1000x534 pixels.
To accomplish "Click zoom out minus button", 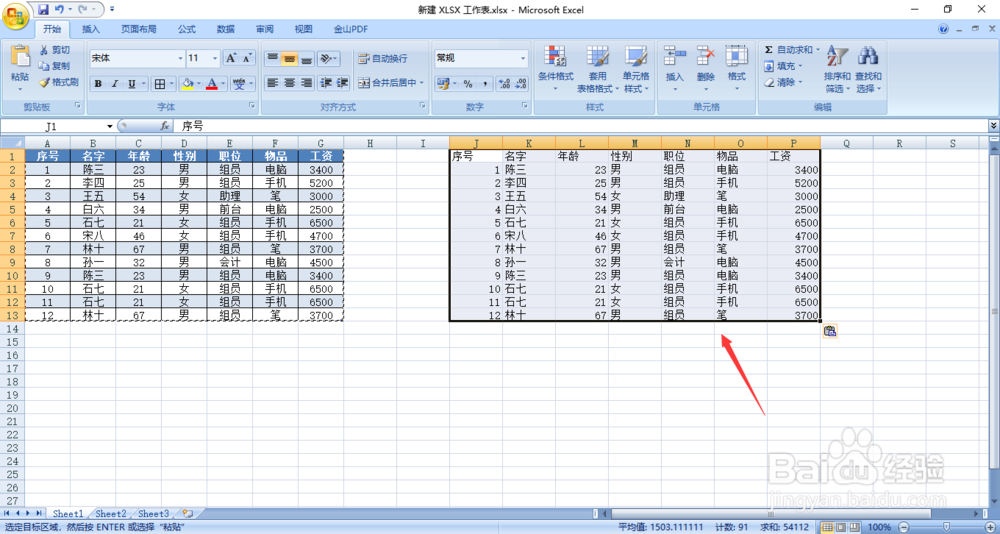I will coord(904,528).
